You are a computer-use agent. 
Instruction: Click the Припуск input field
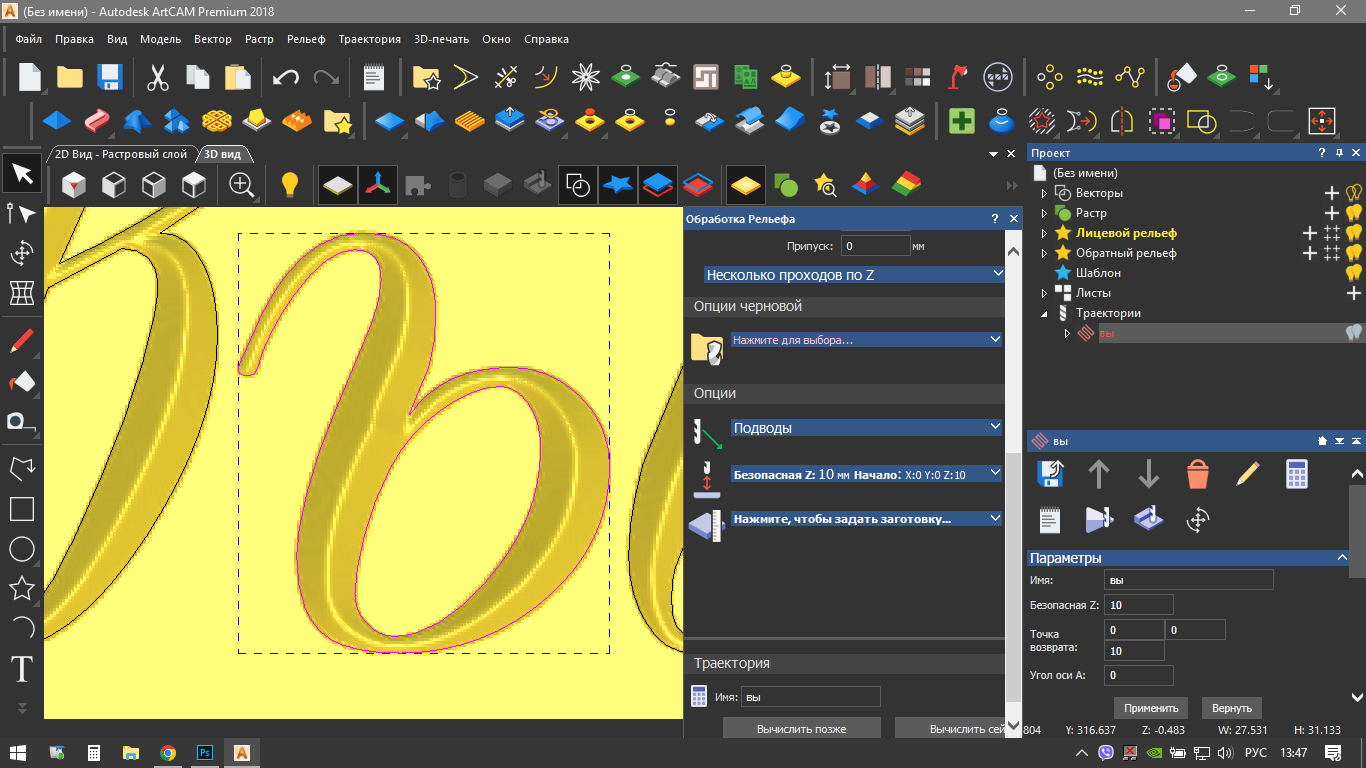pyautogui.click(x=874, y=245)
